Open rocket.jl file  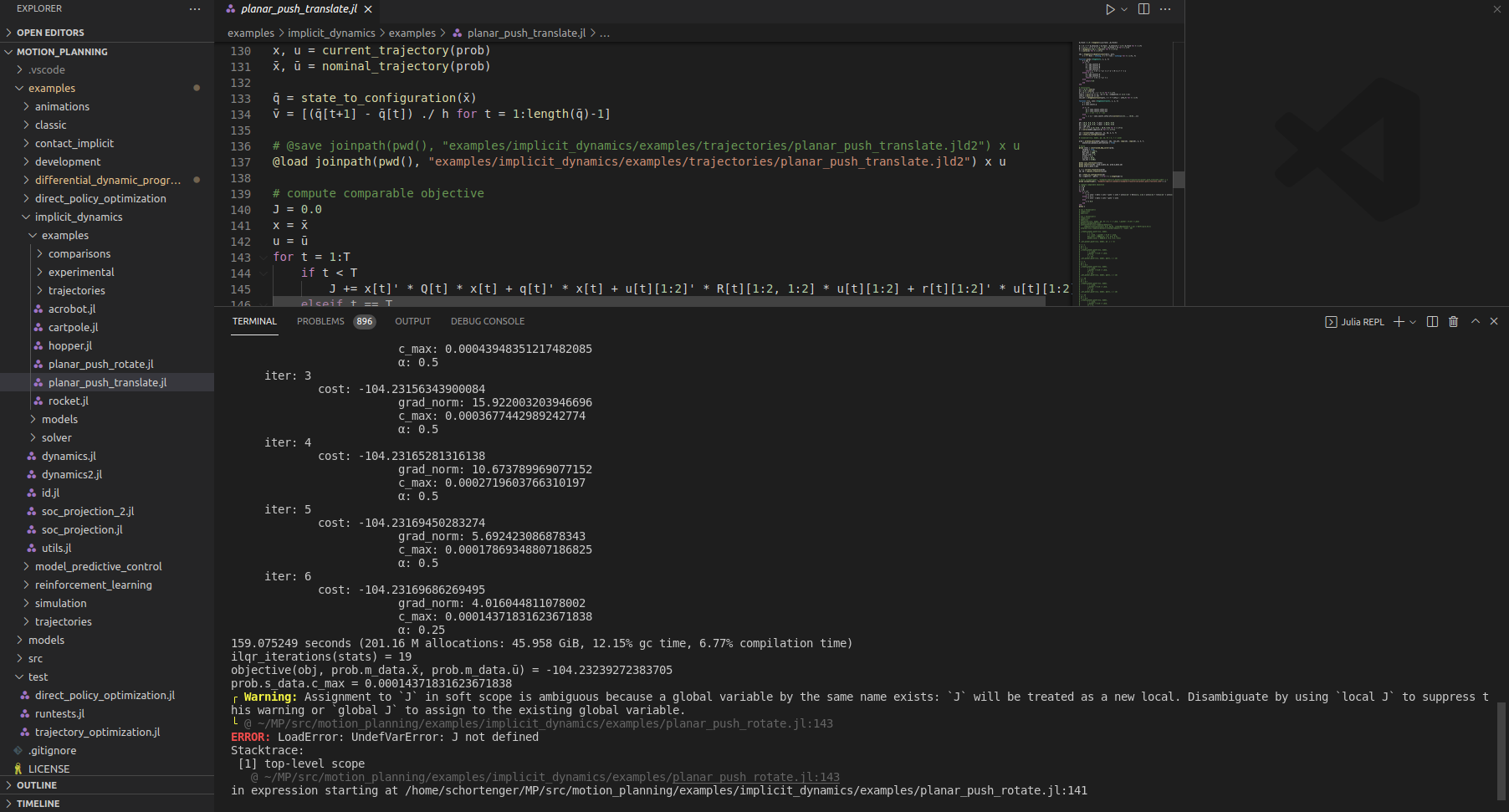pos(107,401)
